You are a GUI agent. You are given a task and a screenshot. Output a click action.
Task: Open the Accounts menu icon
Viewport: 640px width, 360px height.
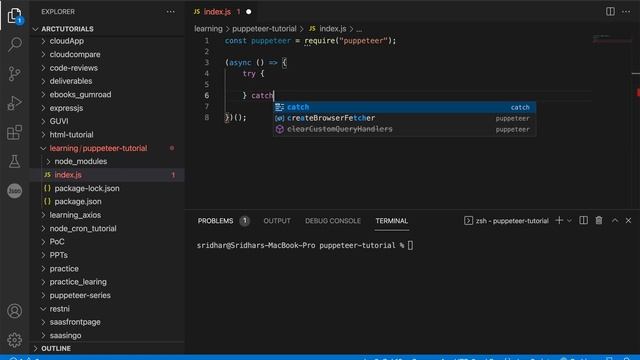point(15,311)
